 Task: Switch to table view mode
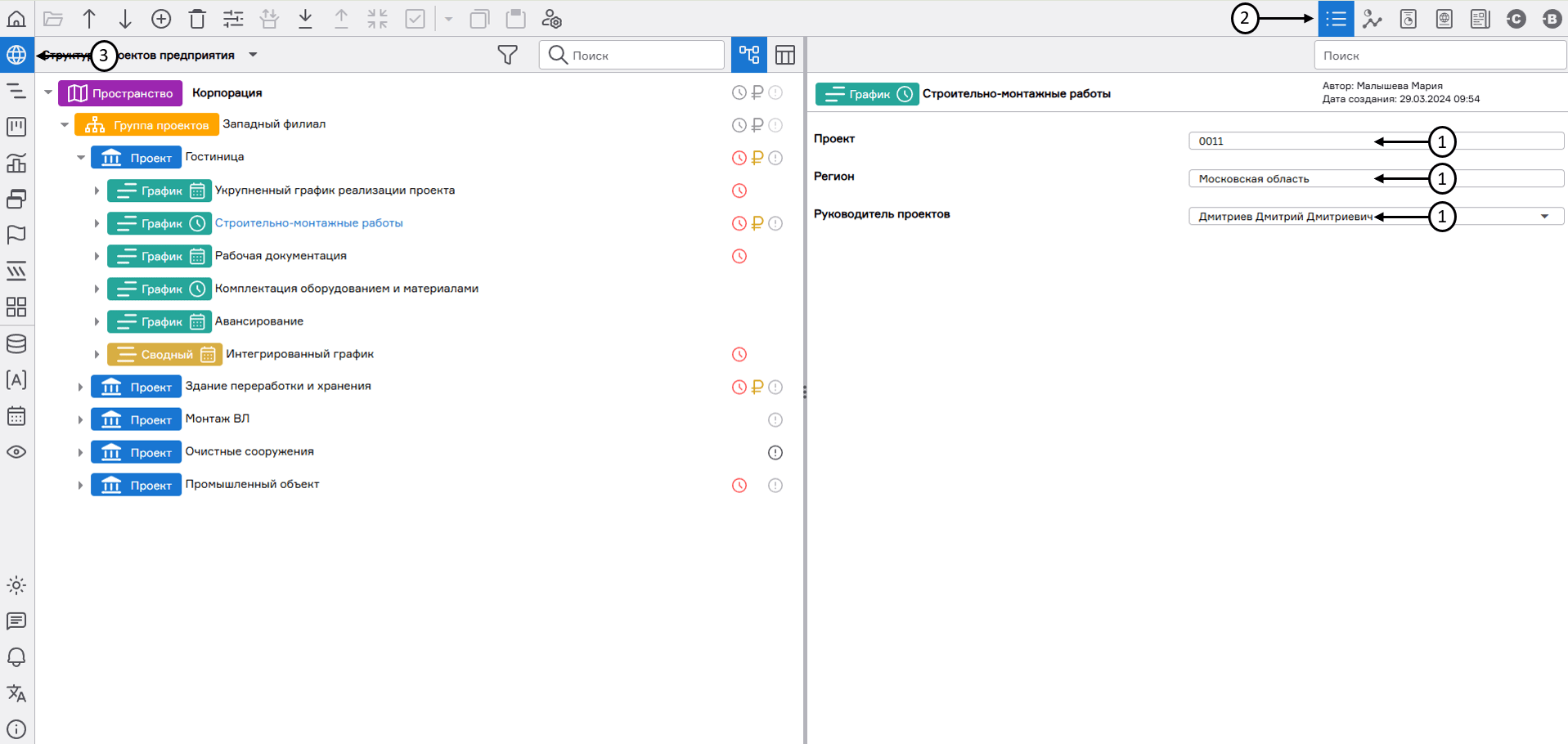coord(784,55)
